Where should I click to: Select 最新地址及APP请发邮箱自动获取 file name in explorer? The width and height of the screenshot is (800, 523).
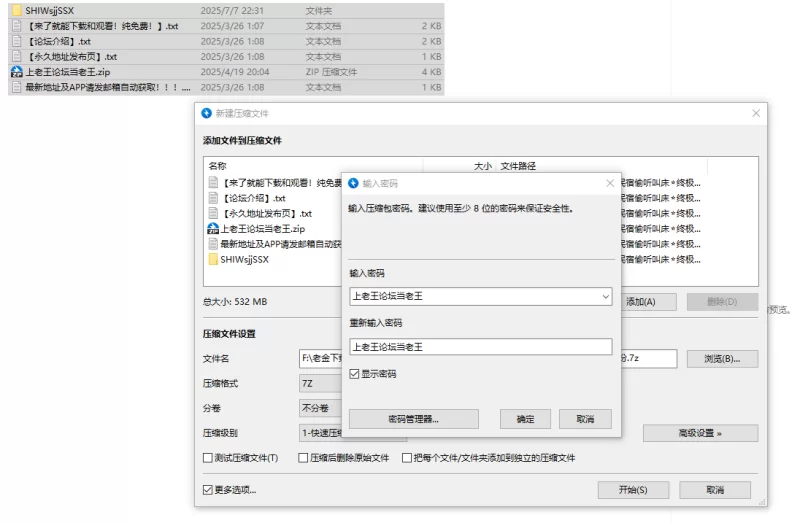(x=108, y=87)
